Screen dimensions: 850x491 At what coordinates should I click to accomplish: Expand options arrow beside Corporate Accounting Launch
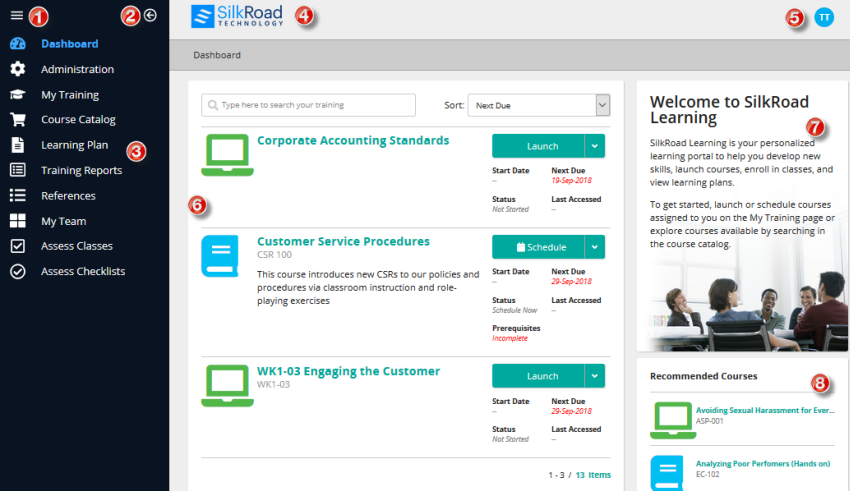pyautogui.click(x=595, y=146)
